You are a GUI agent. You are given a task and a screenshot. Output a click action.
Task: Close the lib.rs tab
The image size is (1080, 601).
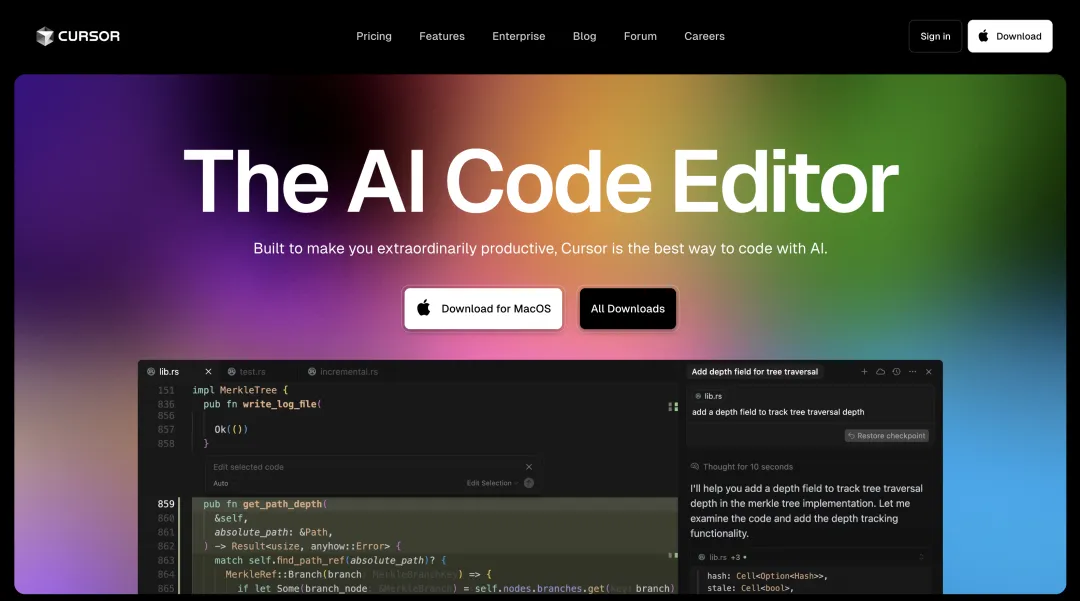coord(208,372)
